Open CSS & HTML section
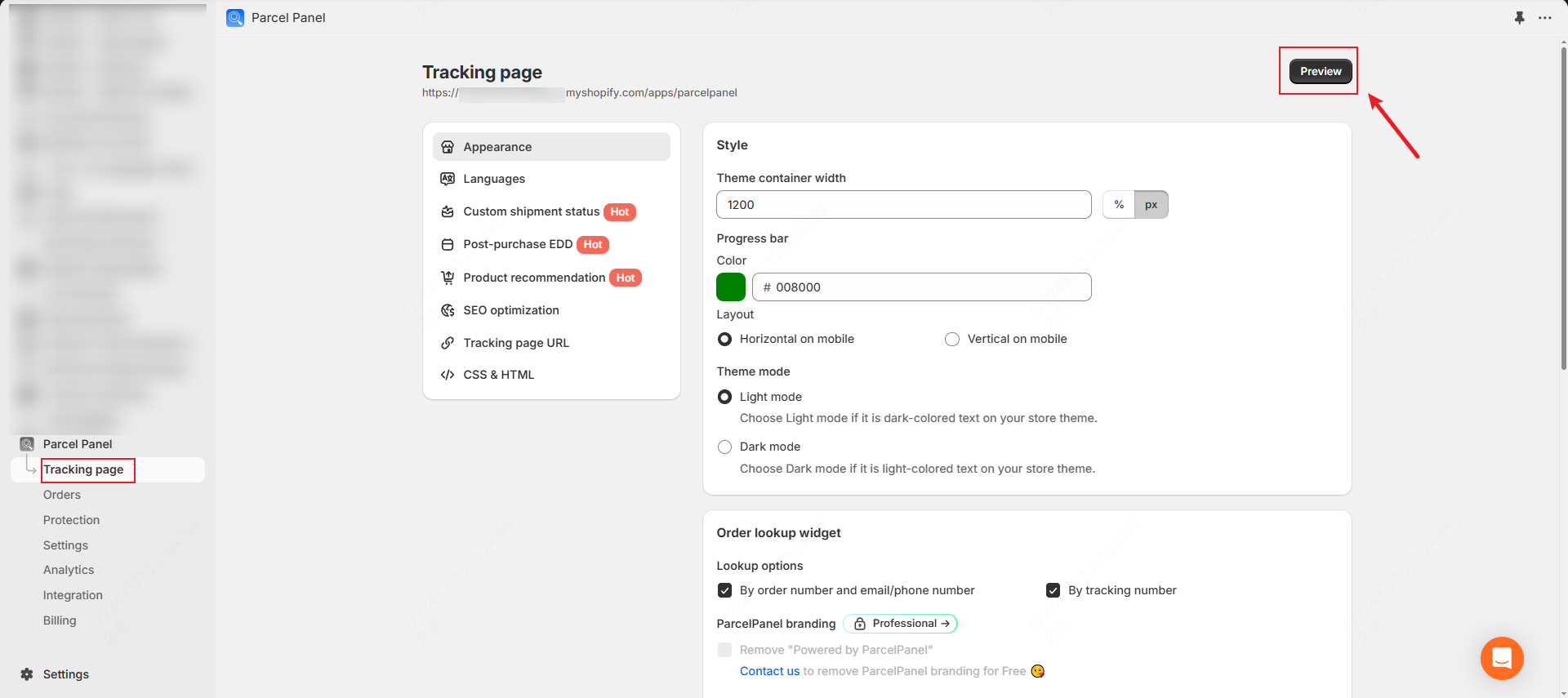This screenshot has height=698, width=1568. (551, 375)
